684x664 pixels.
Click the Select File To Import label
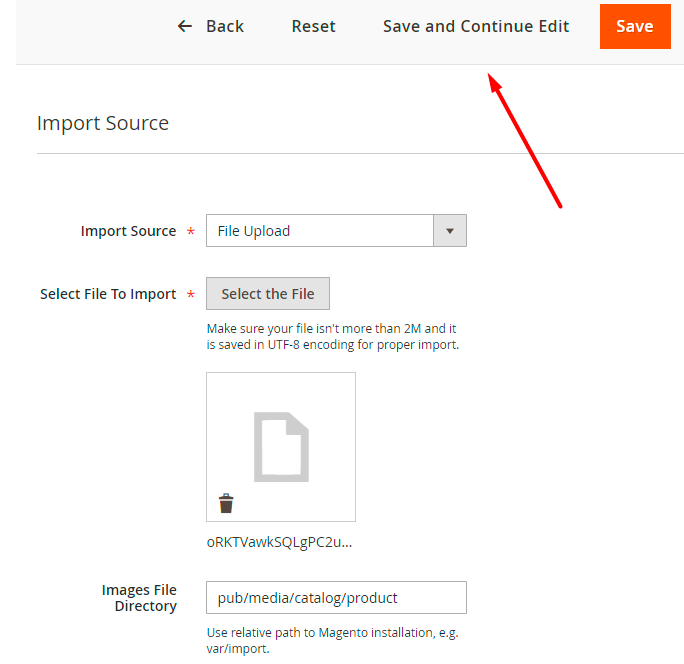108,294
